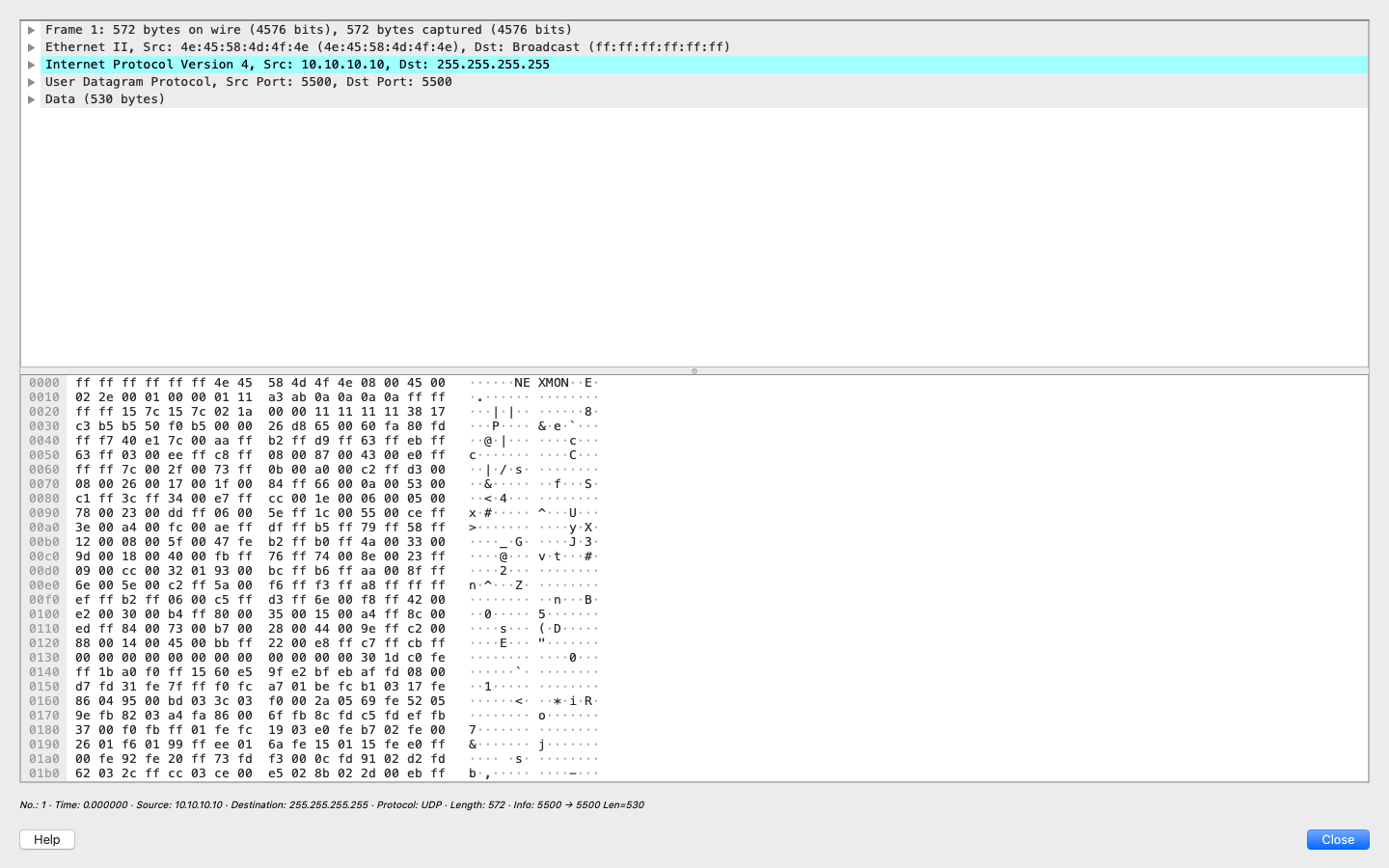Expand the Data (530 bytes) section

coord(32,99)
